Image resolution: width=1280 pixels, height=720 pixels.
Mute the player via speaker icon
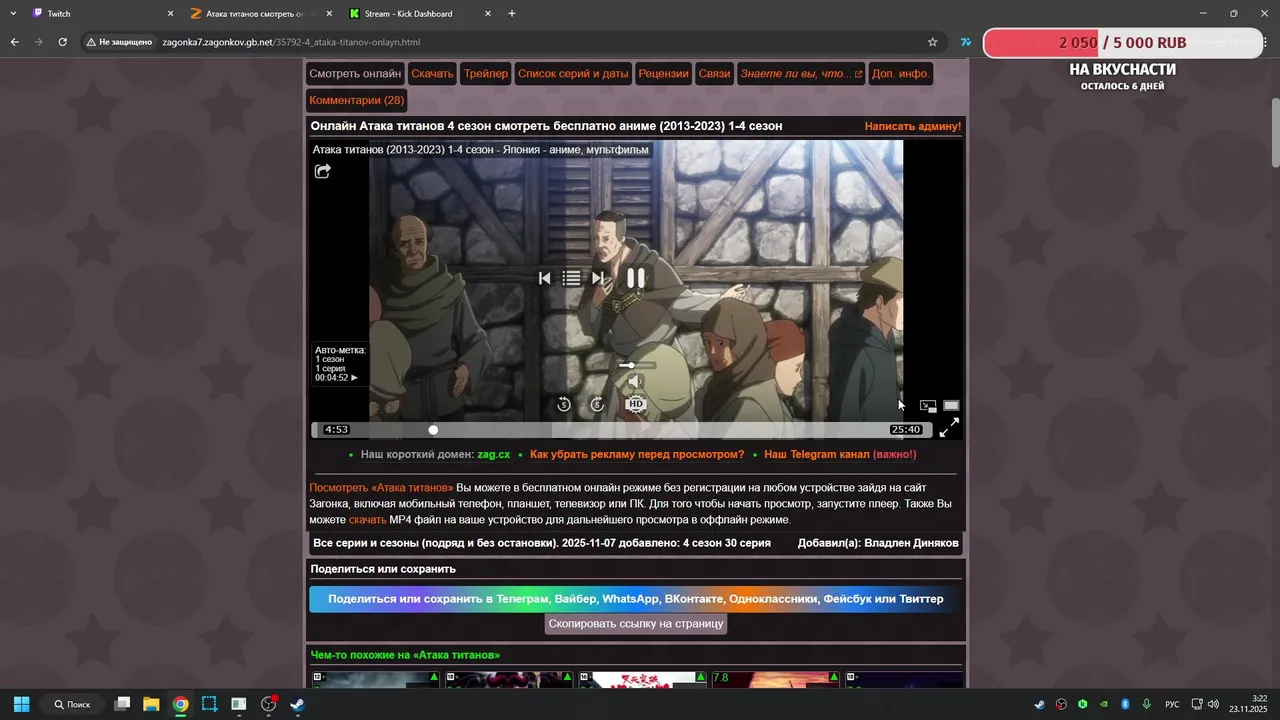coord(634,382)
